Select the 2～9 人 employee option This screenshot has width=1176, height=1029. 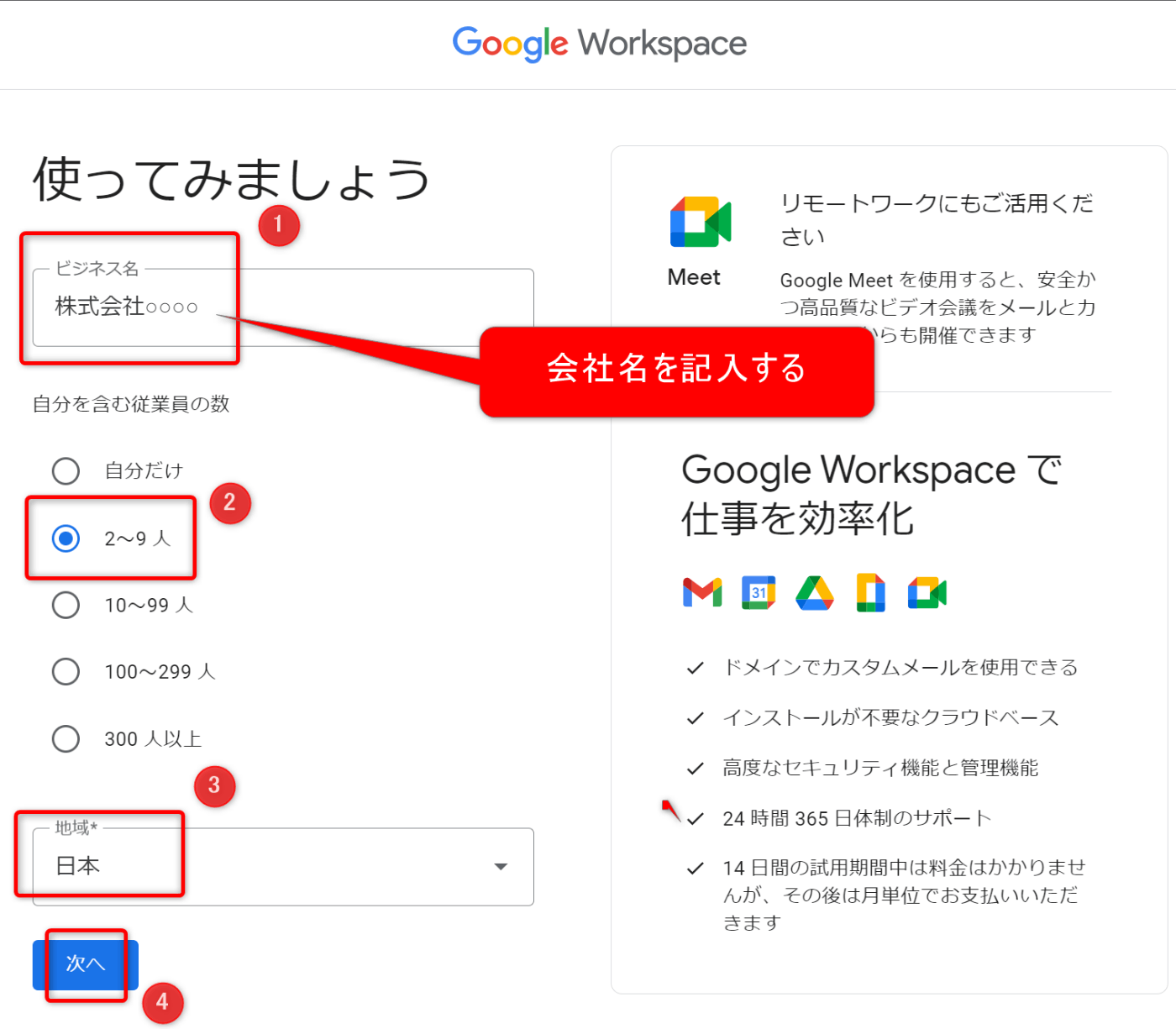(66, 538)
